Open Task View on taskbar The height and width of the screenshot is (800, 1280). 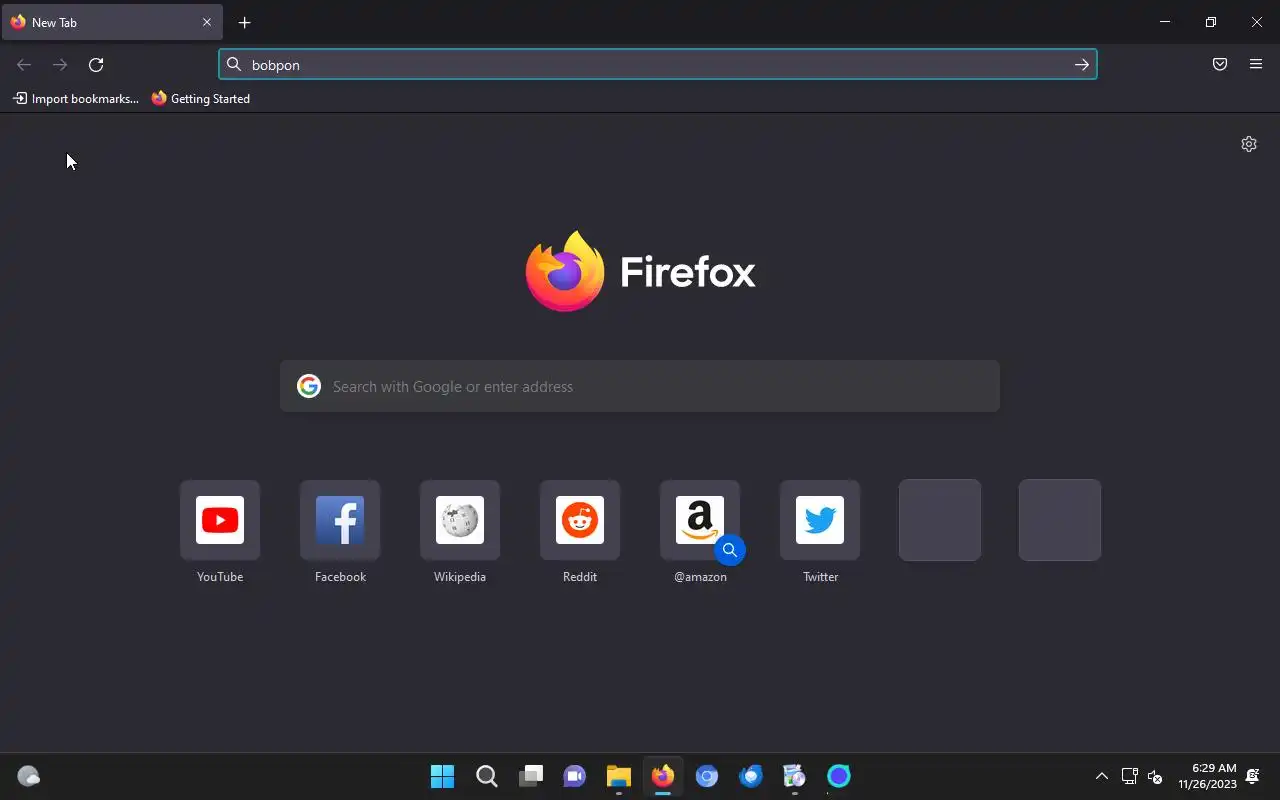click(531, 776)
